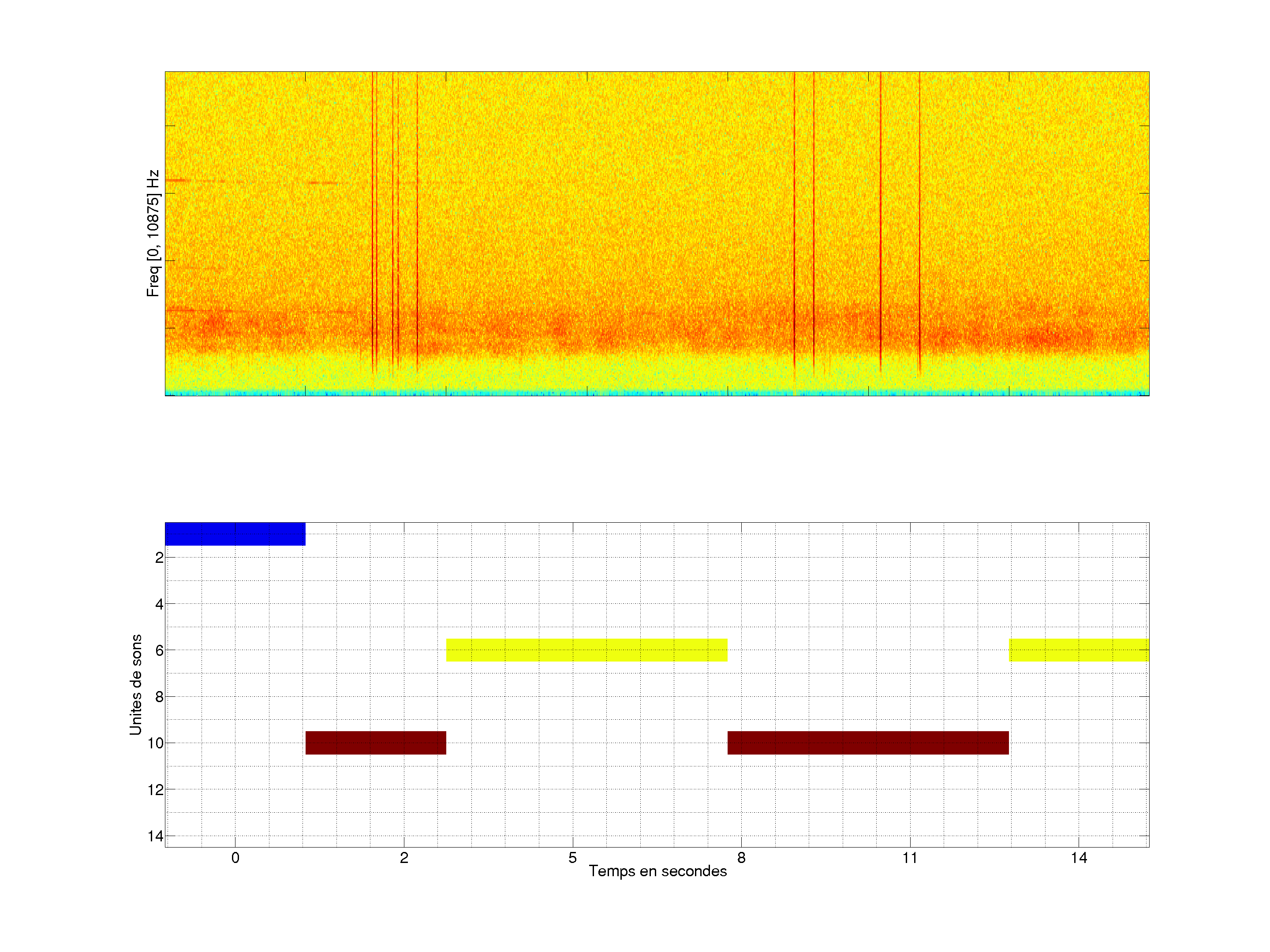Click the blue bar at sound unit 1
The image size is (1270, 952).
[x=235, y=534]
